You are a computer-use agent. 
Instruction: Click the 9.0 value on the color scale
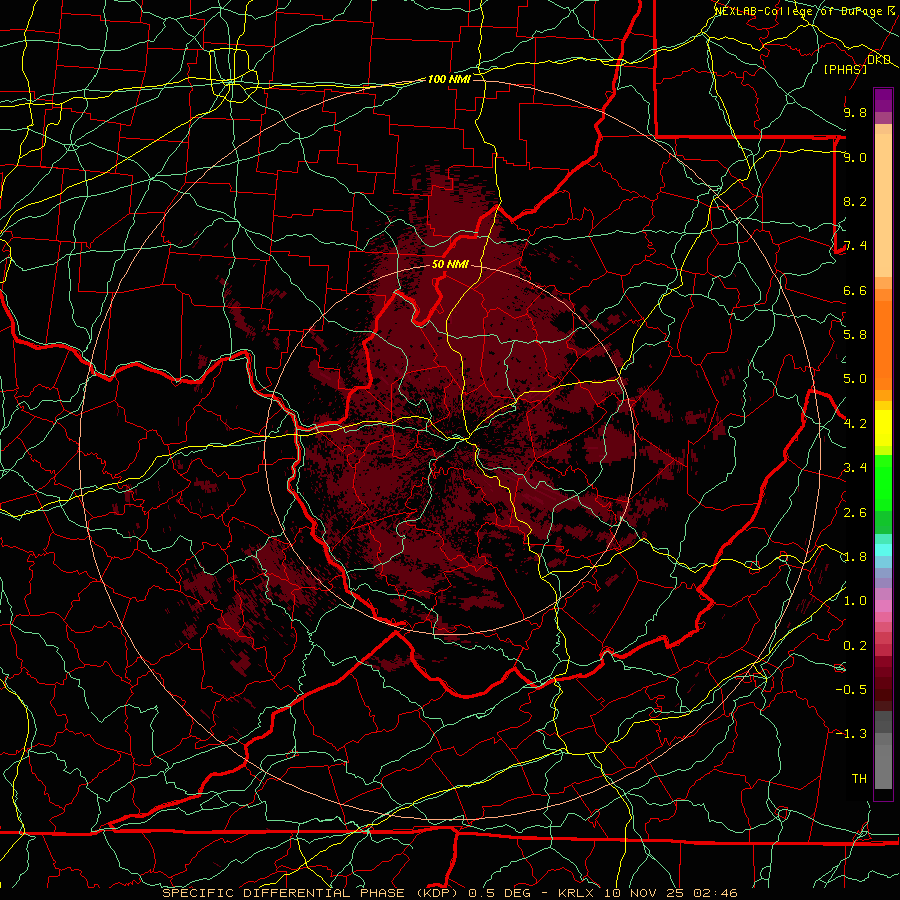(x=855, y=157)
